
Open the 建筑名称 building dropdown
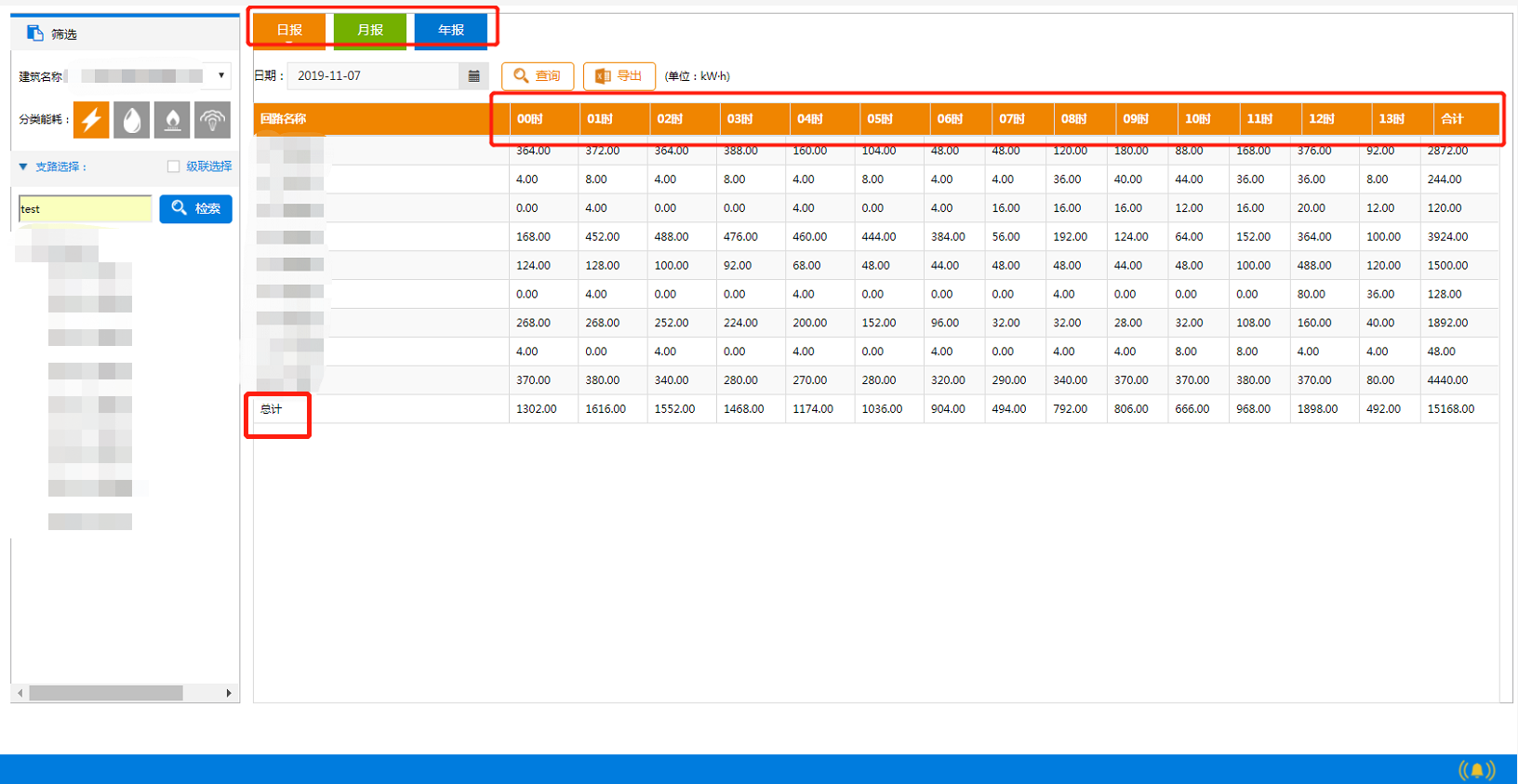pos(220,75)
